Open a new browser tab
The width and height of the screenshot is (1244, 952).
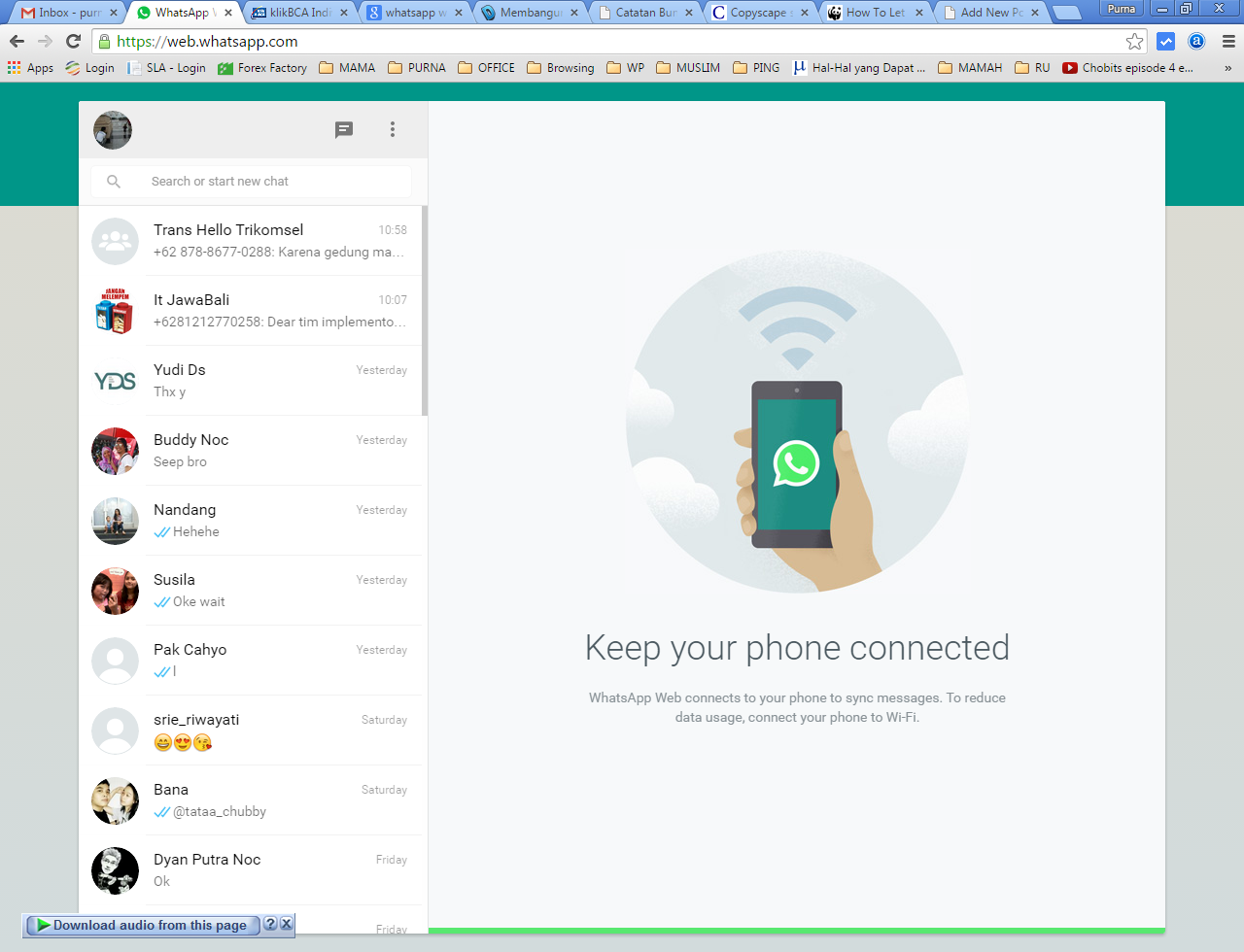click(x=1067, y=13)
